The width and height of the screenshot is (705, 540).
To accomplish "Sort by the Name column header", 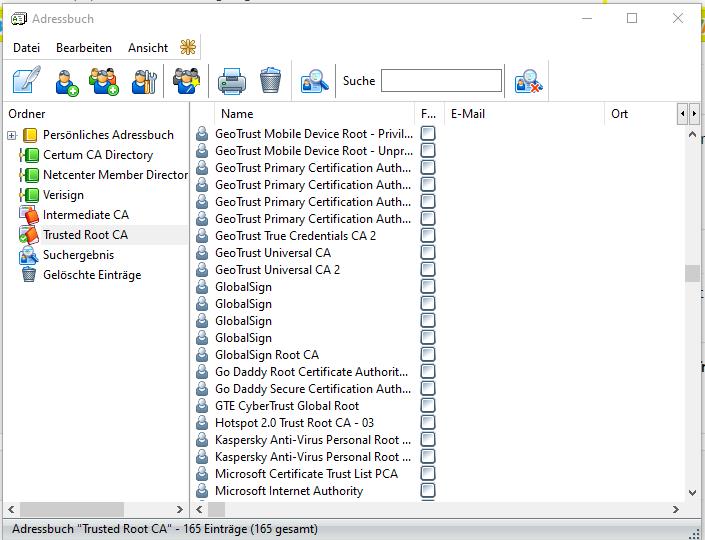I will point(314,114).
